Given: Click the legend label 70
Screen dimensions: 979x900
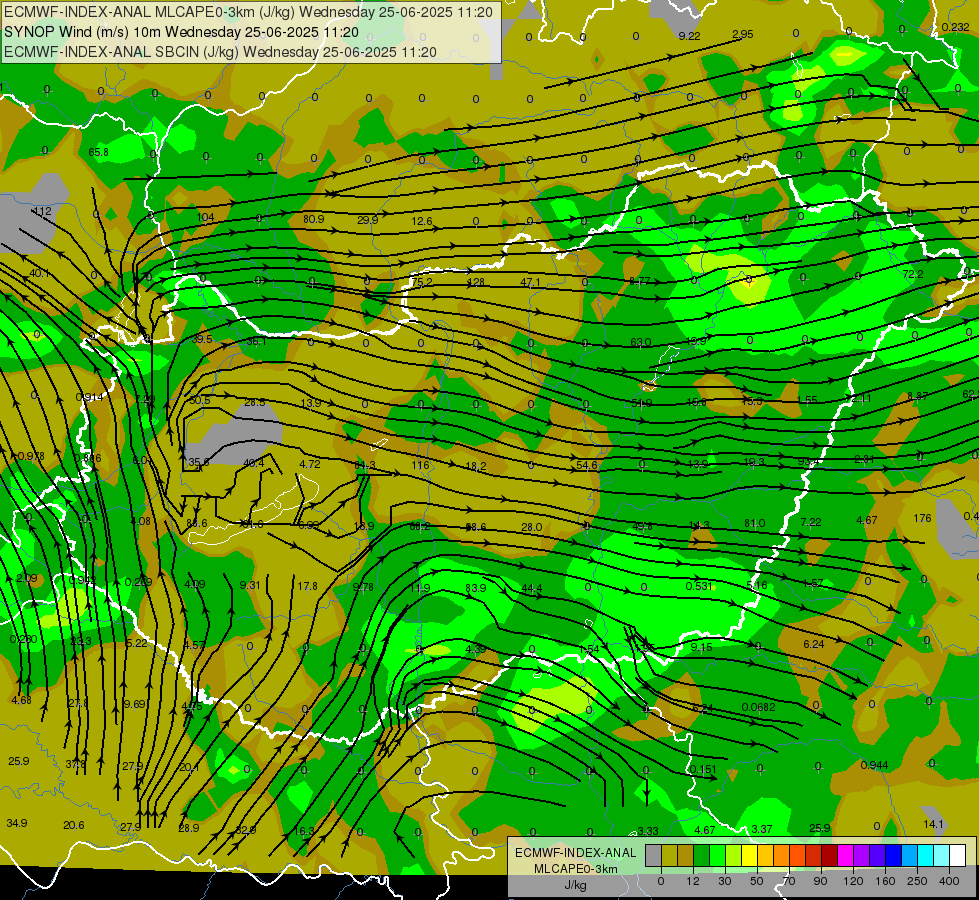Looking at the screenshot, I should pos(789,881).
